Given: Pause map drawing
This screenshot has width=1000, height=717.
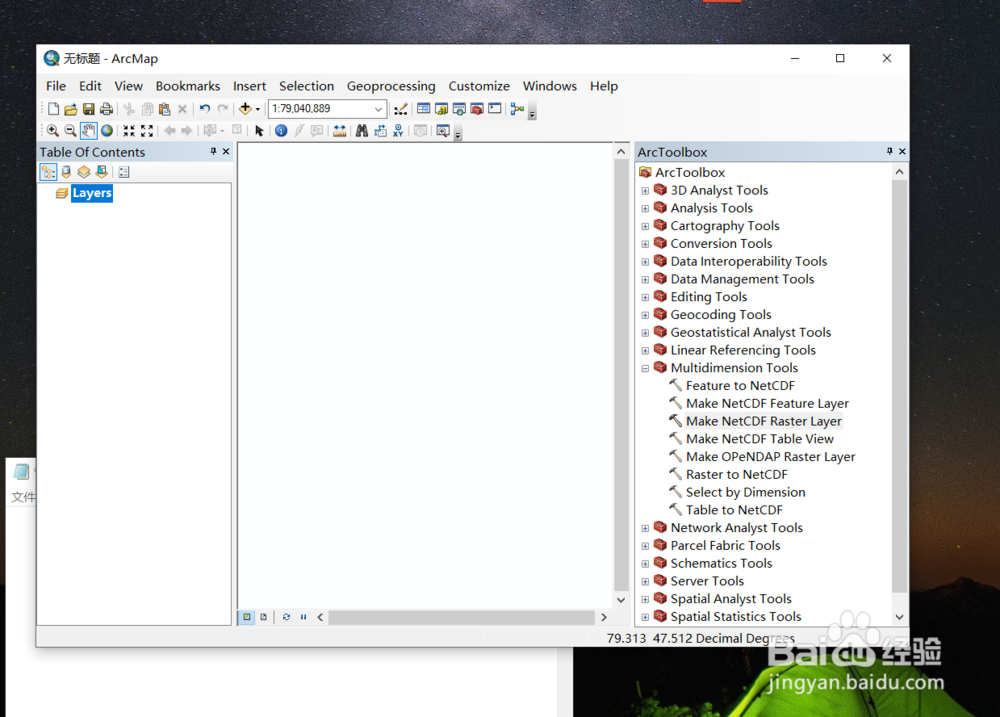Looking at the screenshot, I should pyautogui.click(x=304, y=617).
